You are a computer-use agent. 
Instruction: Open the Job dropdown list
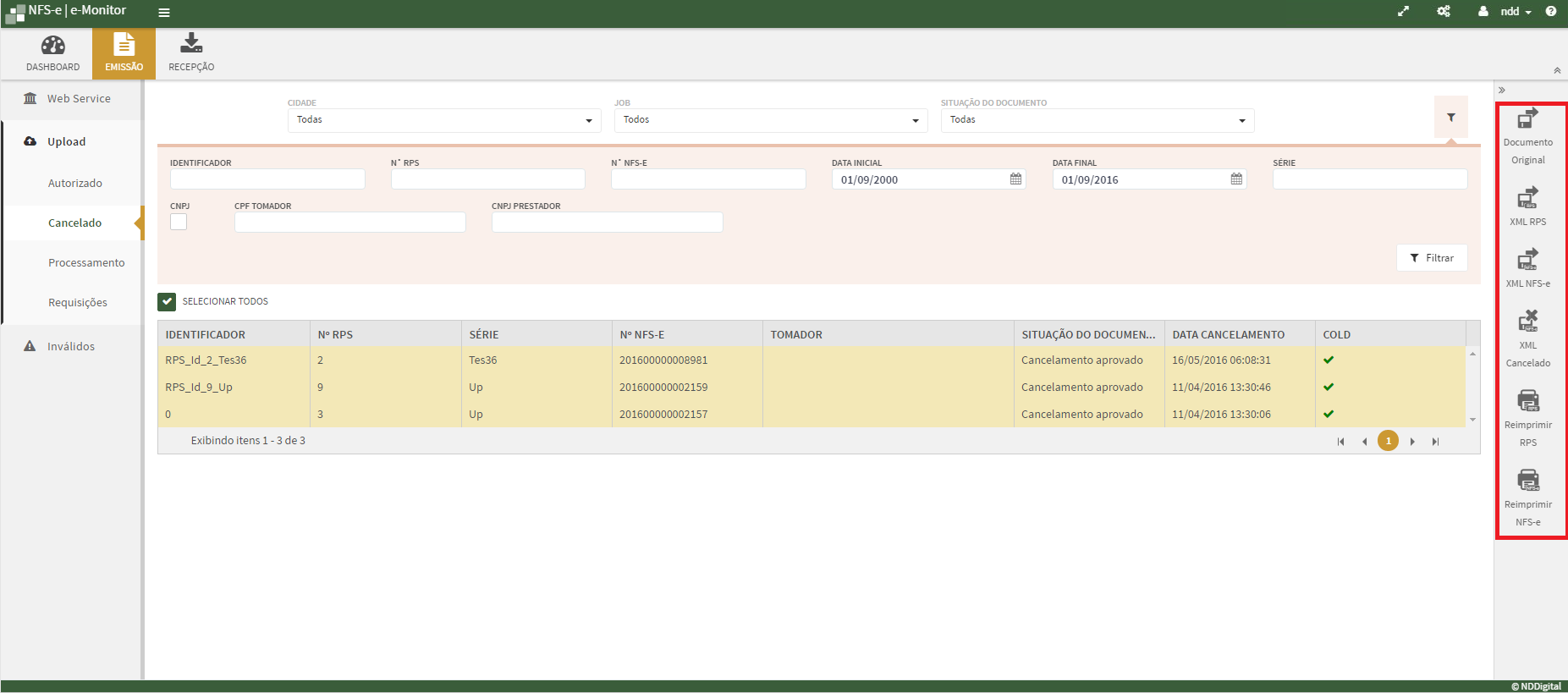click(770, 120)
